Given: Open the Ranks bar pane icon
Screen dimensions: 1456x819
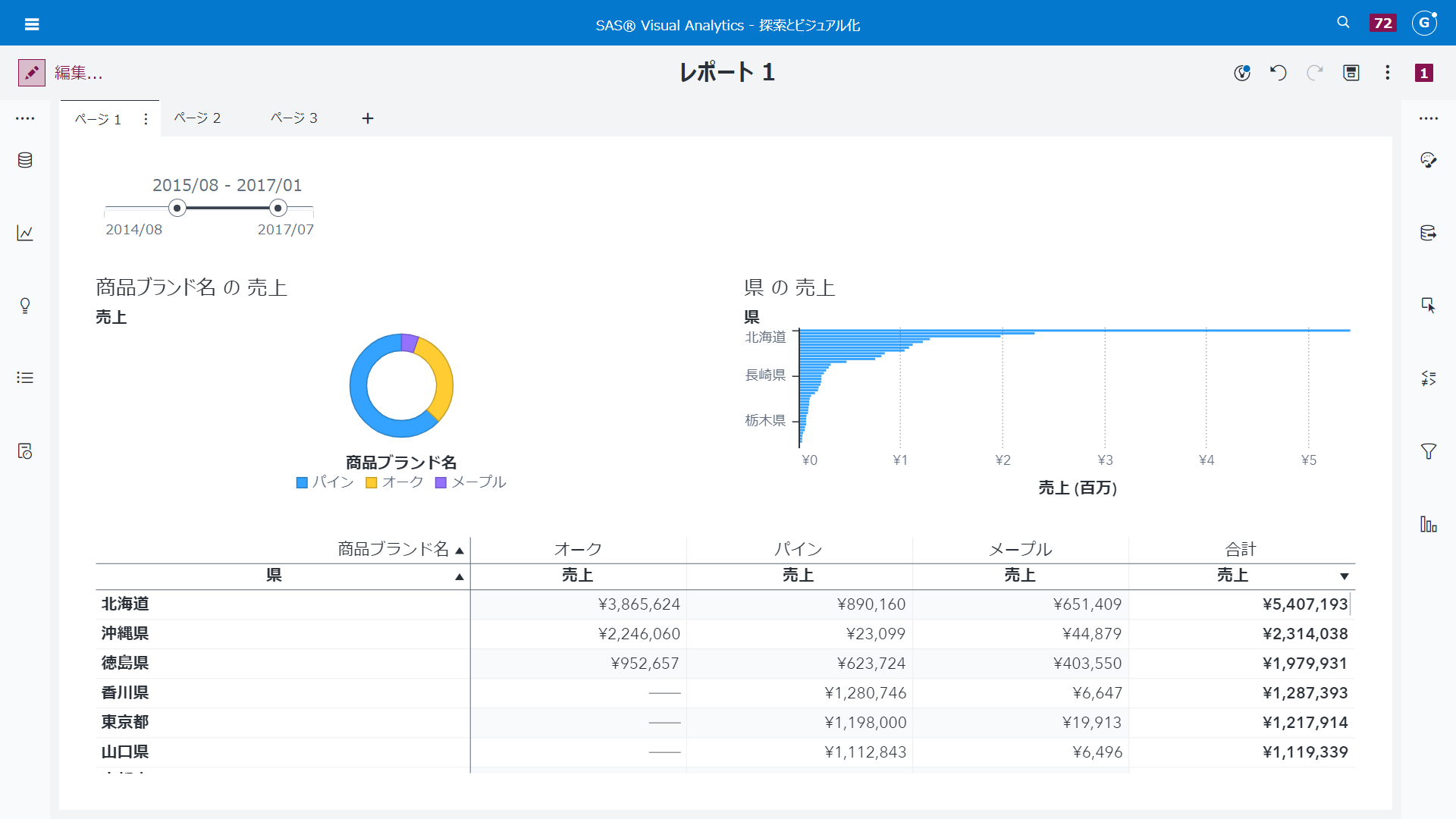Looking at the screenshot, I should click(x=1429, y=524).
